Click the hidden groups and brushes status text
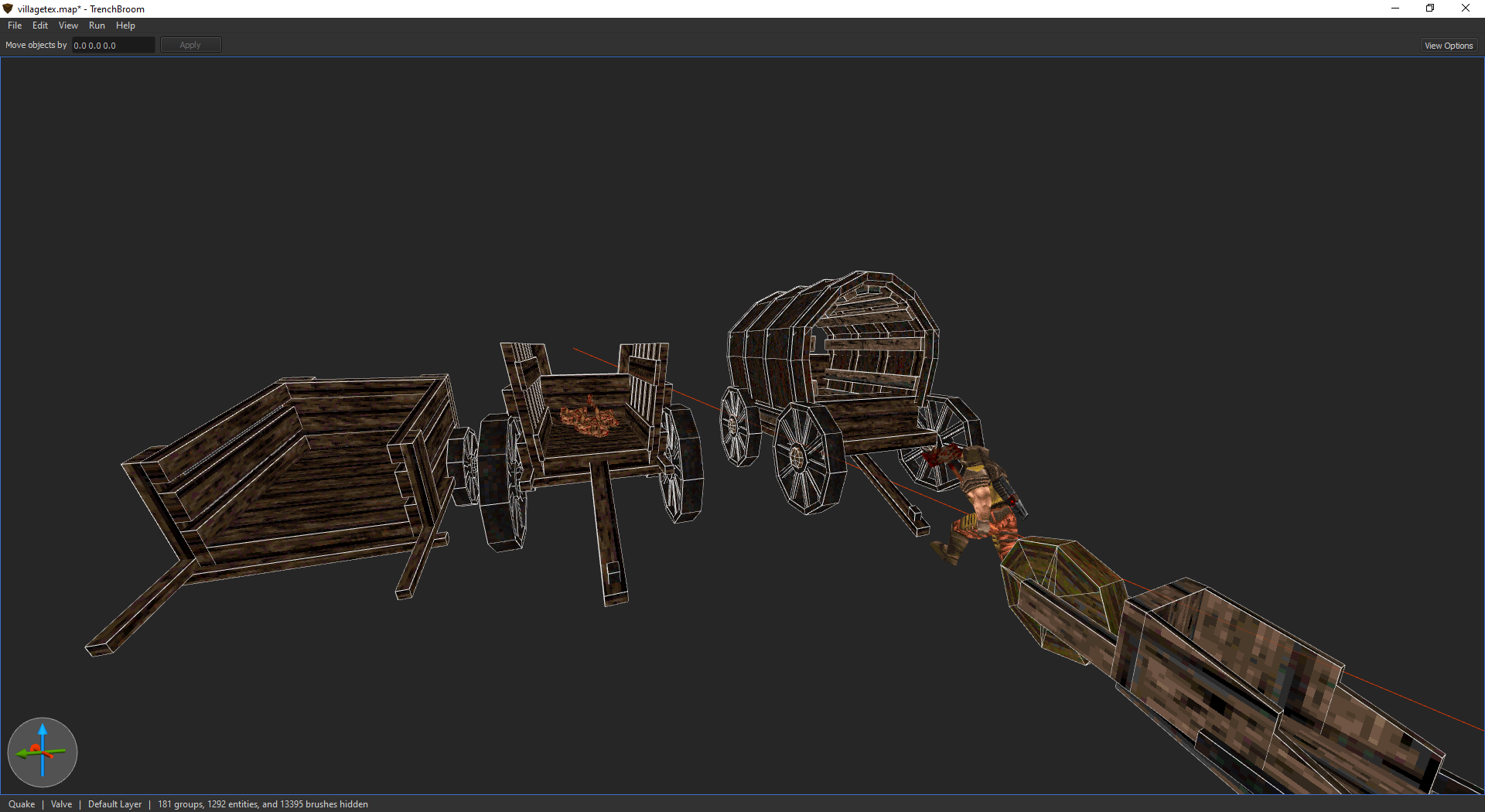 [x=263, y=804]
